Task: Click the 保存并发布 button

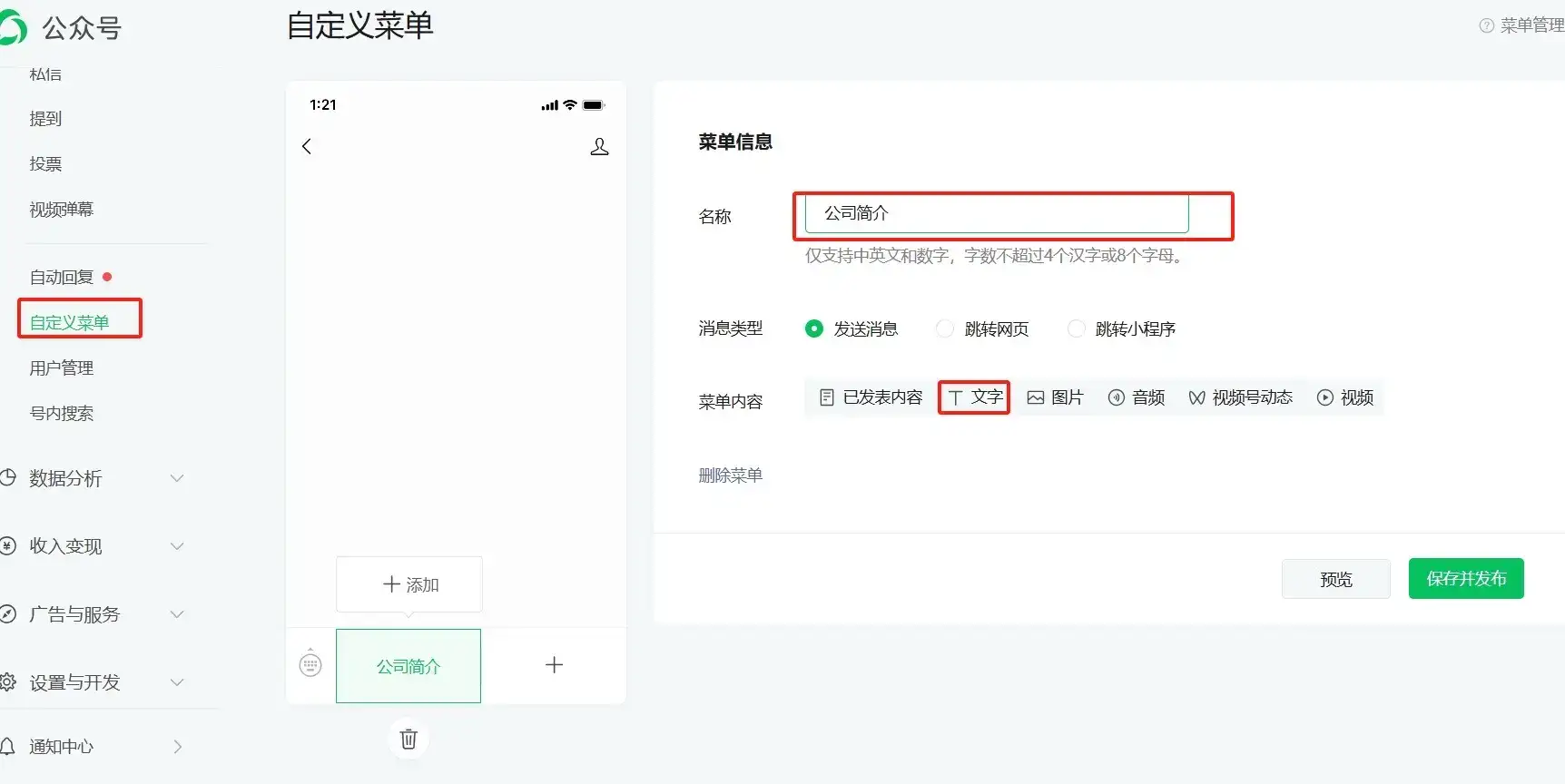Action: coord(1466,579)
